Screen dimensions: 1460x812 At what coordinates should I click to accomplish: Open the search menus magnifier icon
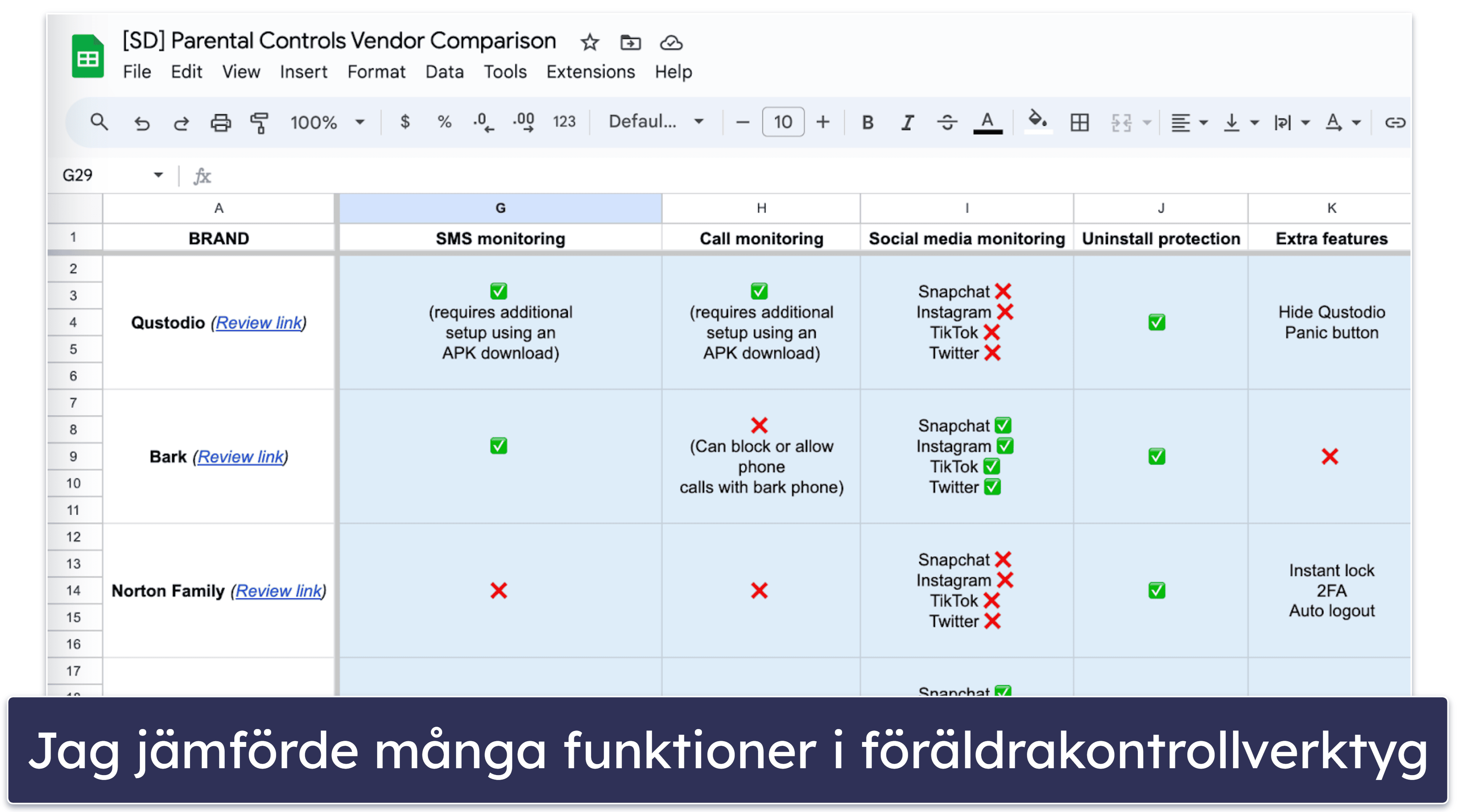pos(99,122)
